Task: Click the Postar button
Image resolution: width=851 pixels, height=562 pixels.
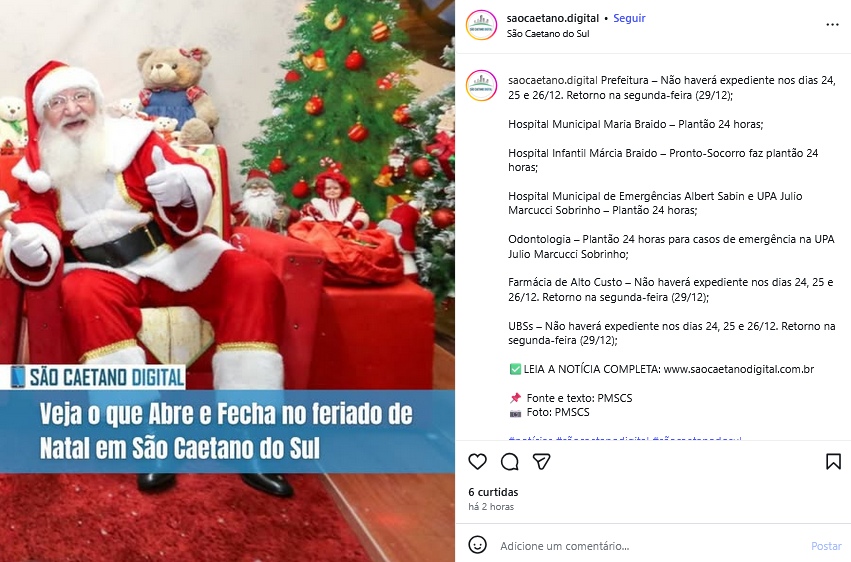Action: [826, 546]
